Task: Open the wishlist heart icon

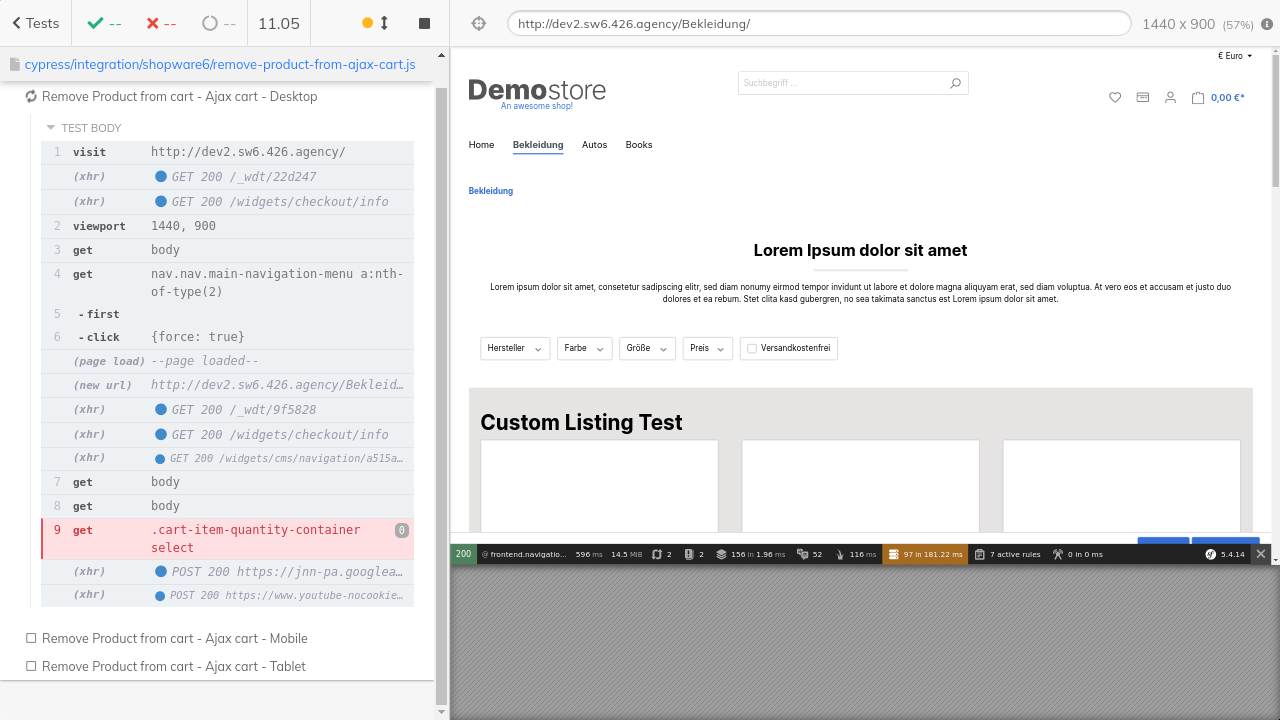Action: point(1115,98)
